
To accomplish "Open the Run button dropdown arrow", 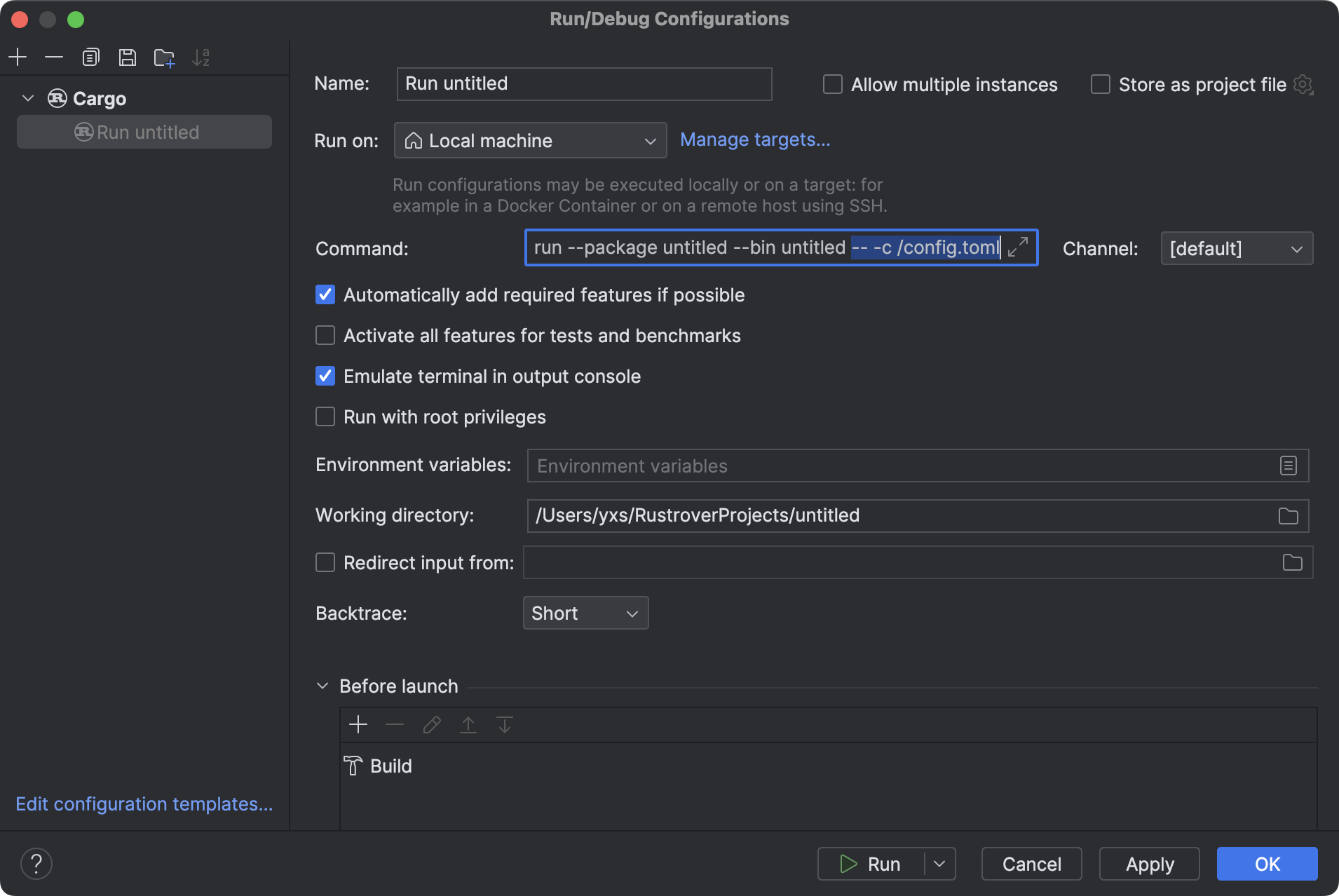I will (x=939, y=864).
